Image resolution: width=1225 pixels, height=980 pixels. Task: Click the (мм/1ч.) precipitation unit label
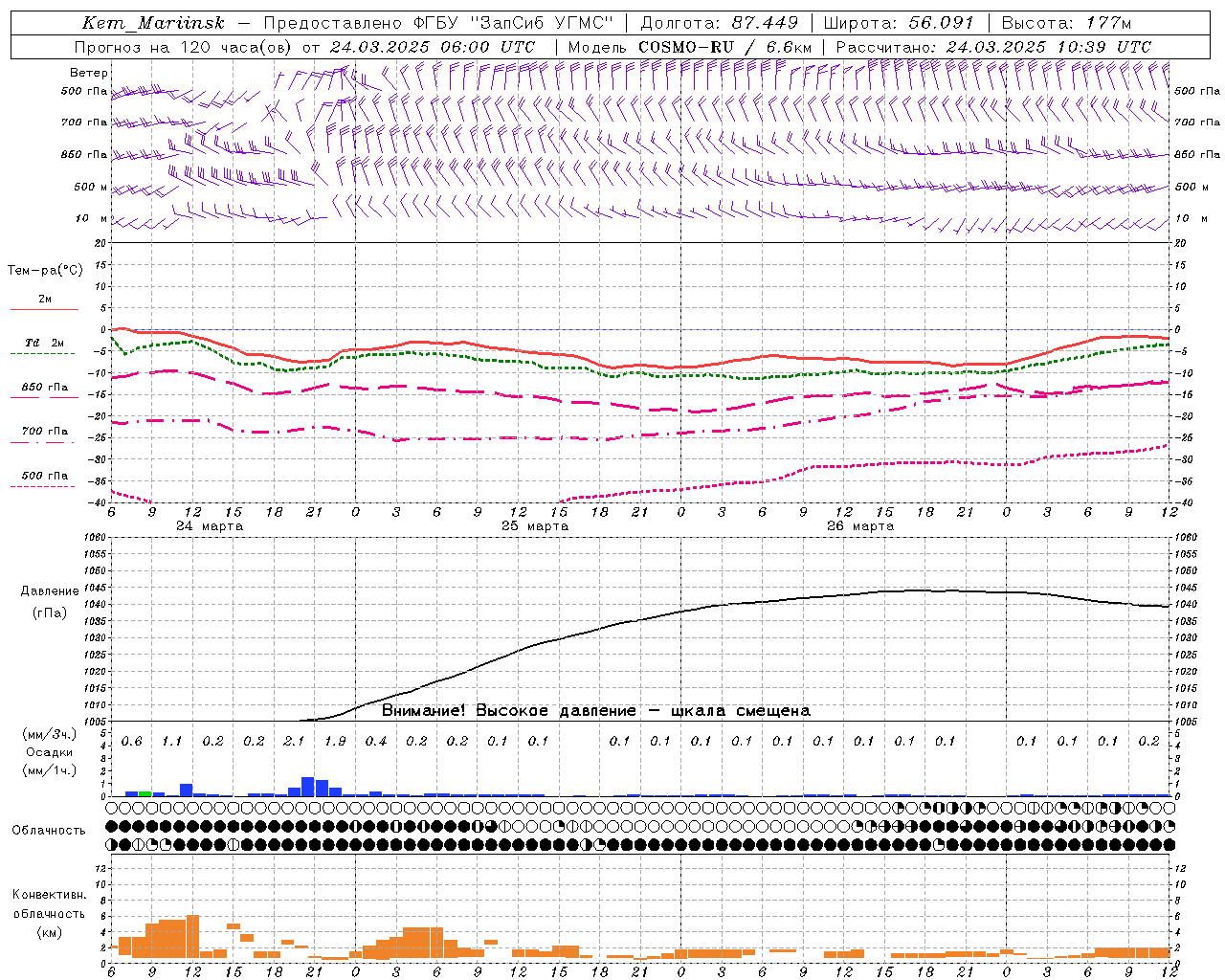pos(50,770)
